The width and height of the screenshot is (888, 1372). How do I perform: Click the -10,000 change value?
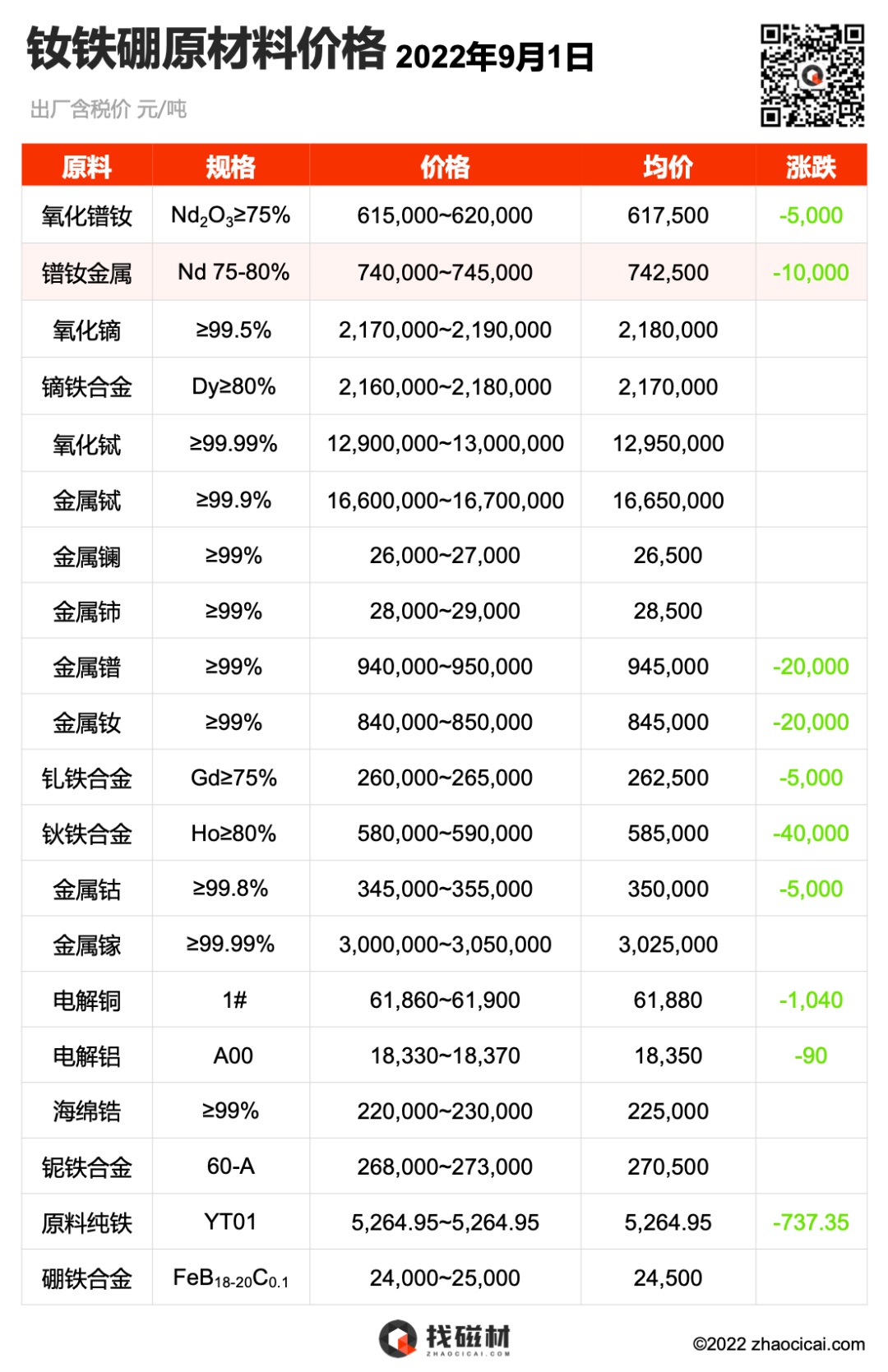coord(811,273)
